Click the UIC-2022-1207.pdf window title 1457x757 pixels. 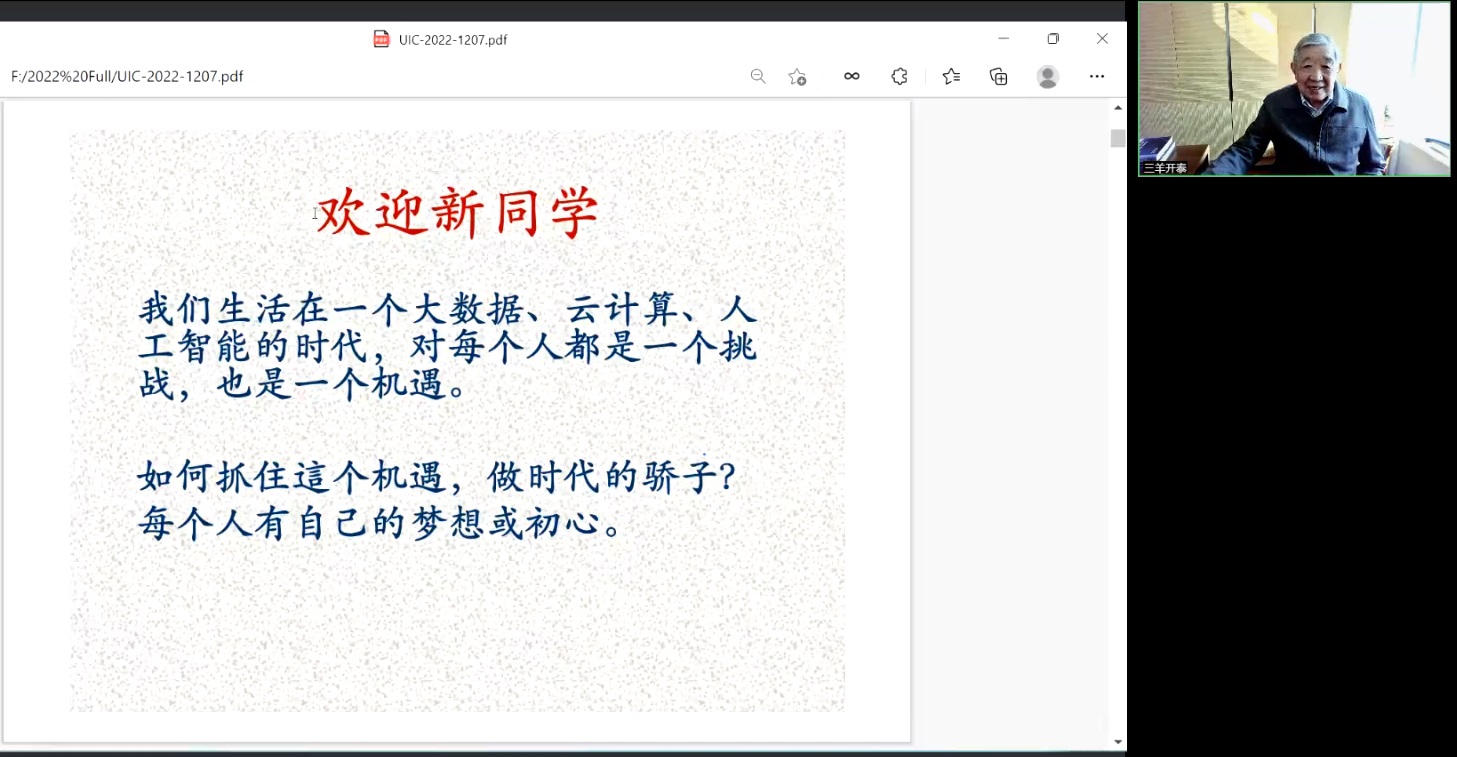pyautogui.click(x=453, y=40)
